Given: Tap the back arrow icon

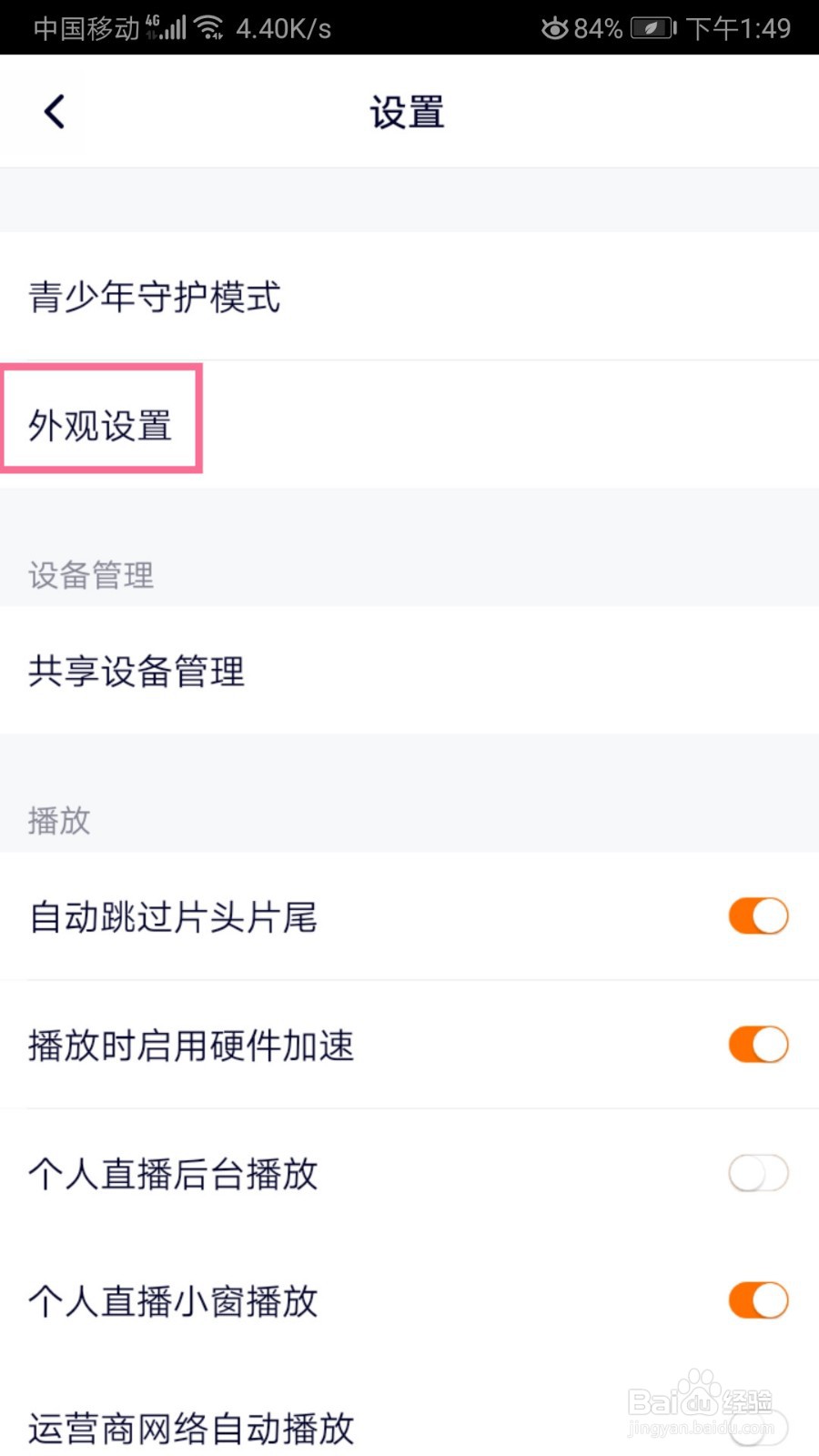Looking at the screenshot, I should pyautogui.click(x=55, y=112).
